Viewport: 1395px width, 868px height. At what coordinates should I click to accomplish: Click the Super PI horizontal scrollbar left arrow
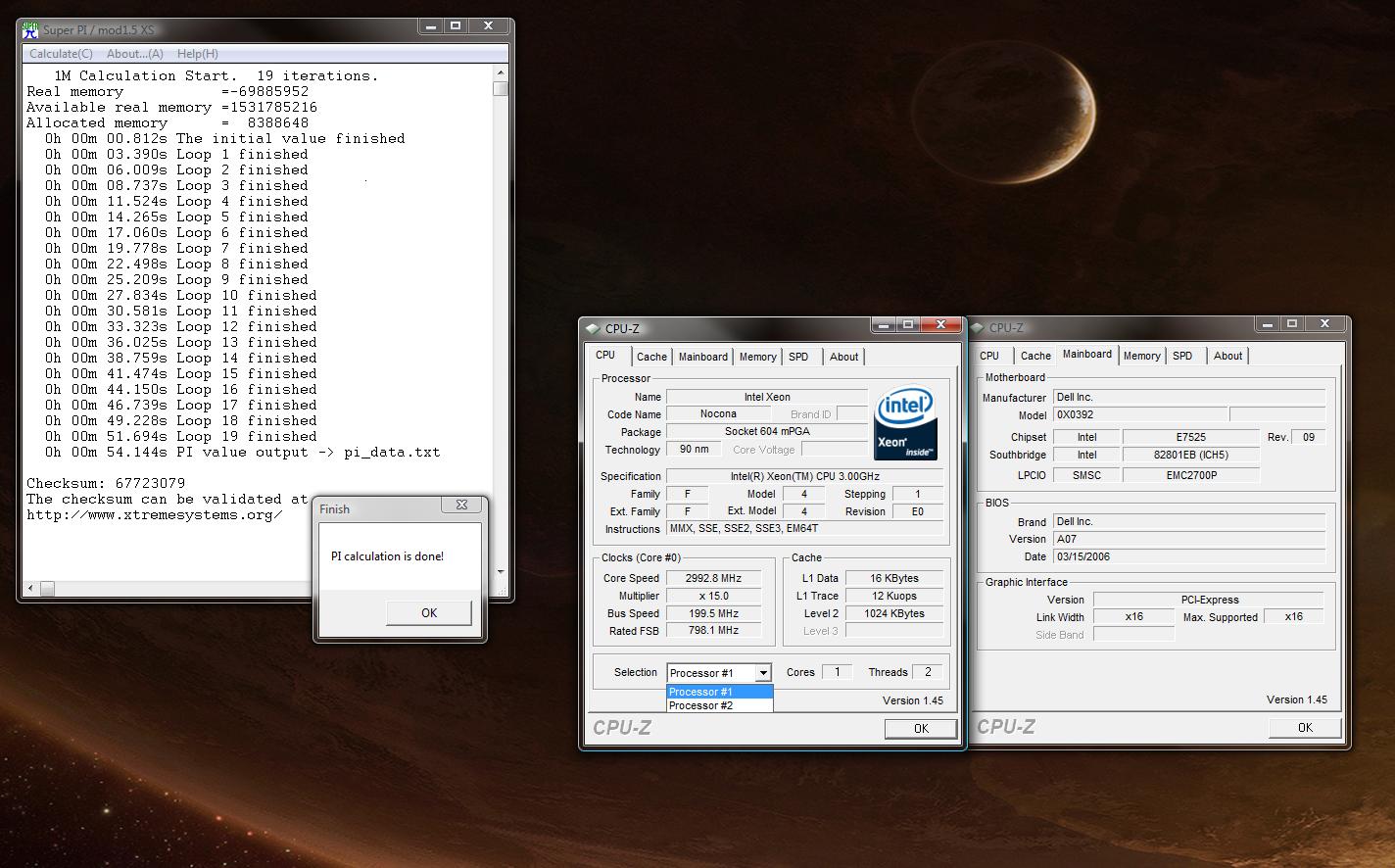[30, 588]
